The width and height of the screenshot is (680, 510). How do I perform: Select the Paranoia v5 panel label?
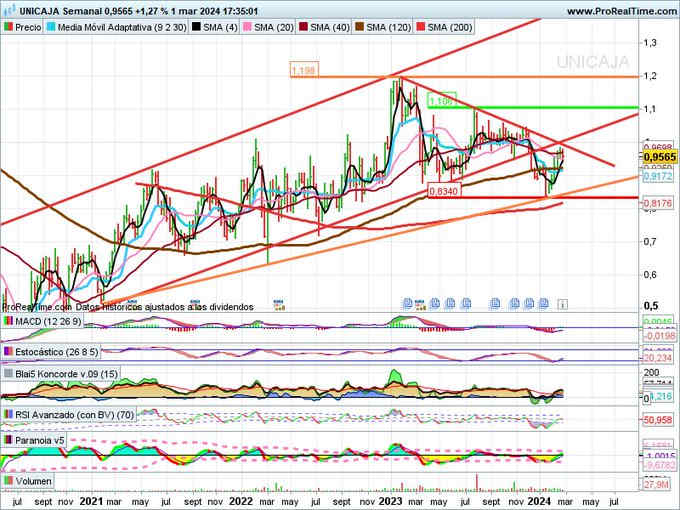click(x=39, y=440)
